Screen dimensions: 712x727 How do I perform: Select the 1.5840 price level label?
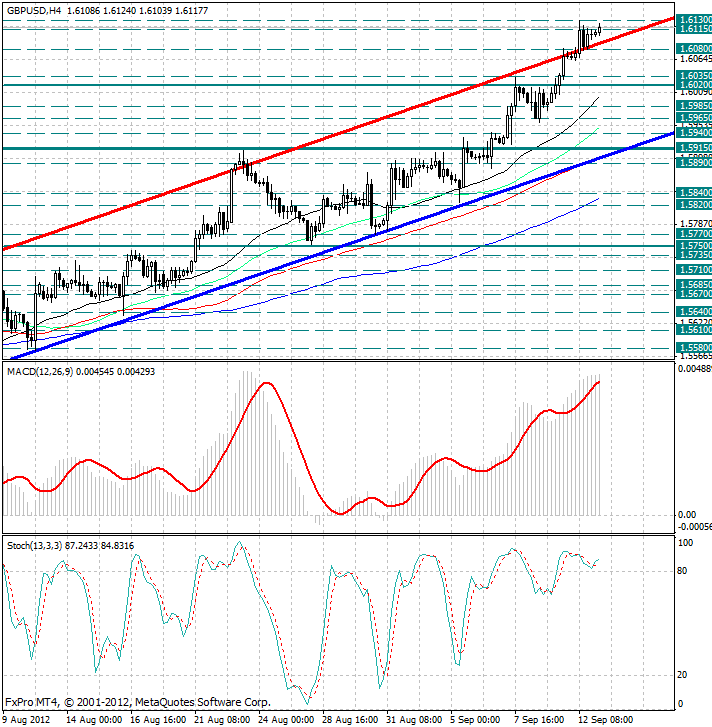click(694, 192)
